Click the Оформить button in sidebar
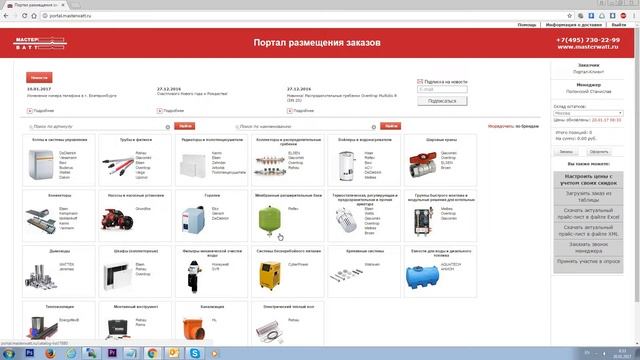 coord(599,152)
